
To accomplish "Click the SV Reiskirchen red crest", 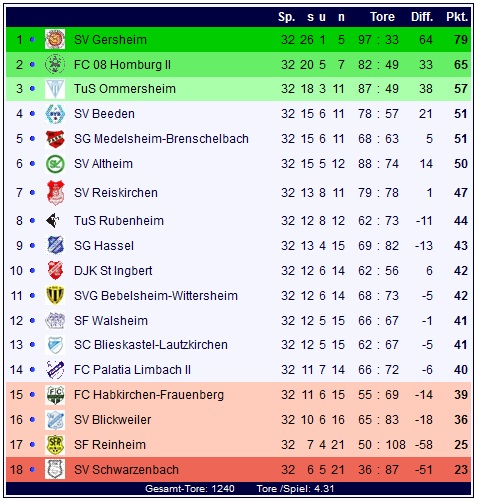I will pyautogui.click(x=55, y=193).
